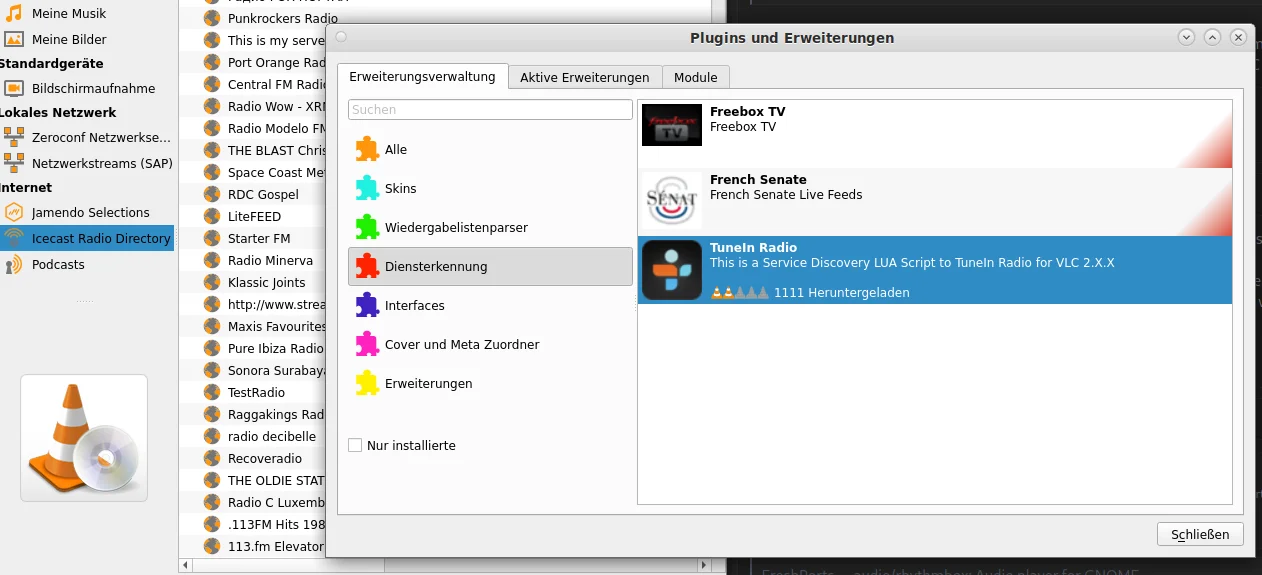Click the Netzwerkstreams (SAP) network icon
The width and height of the screenshot is (1262, 575).
click(14, 163)
